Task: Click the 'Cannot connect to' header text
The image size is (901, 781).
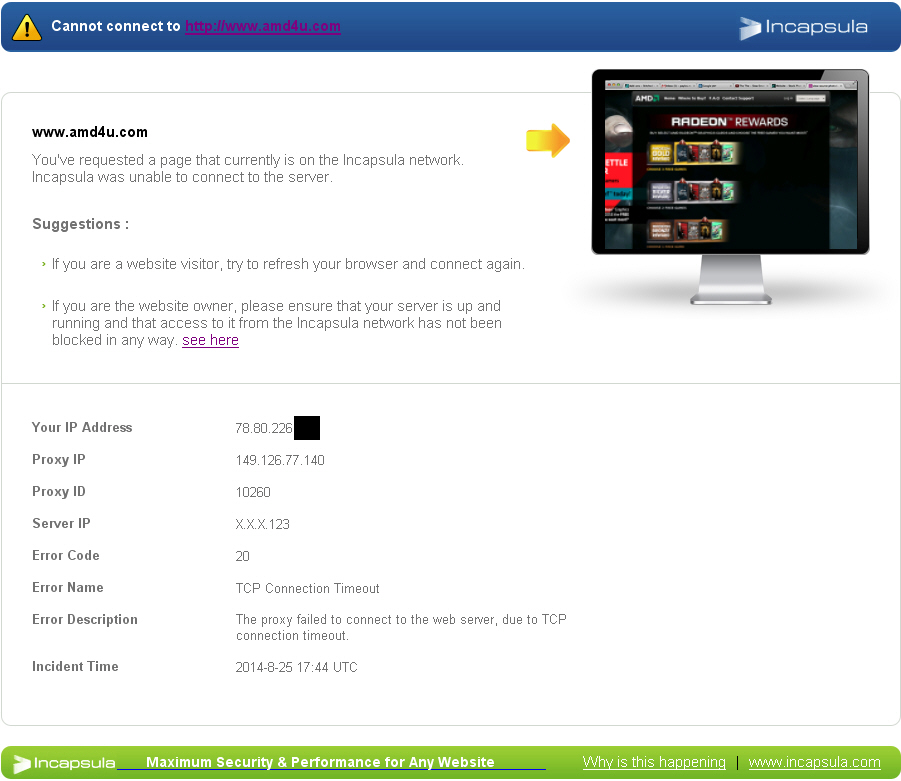Action: click(116, 26)
